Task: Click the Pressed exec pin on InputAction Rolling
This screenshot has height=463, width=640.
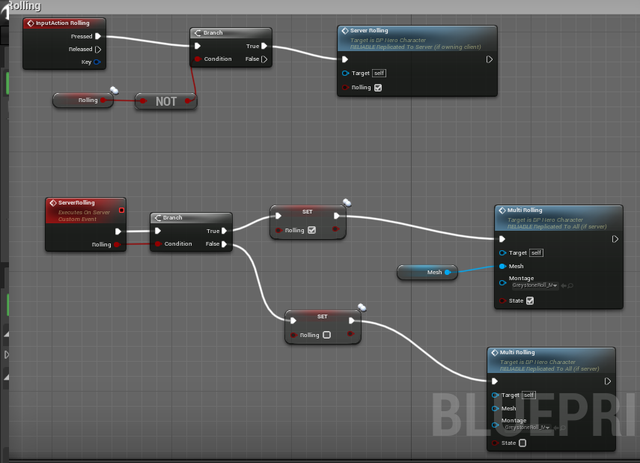Action: click(98, 36)
